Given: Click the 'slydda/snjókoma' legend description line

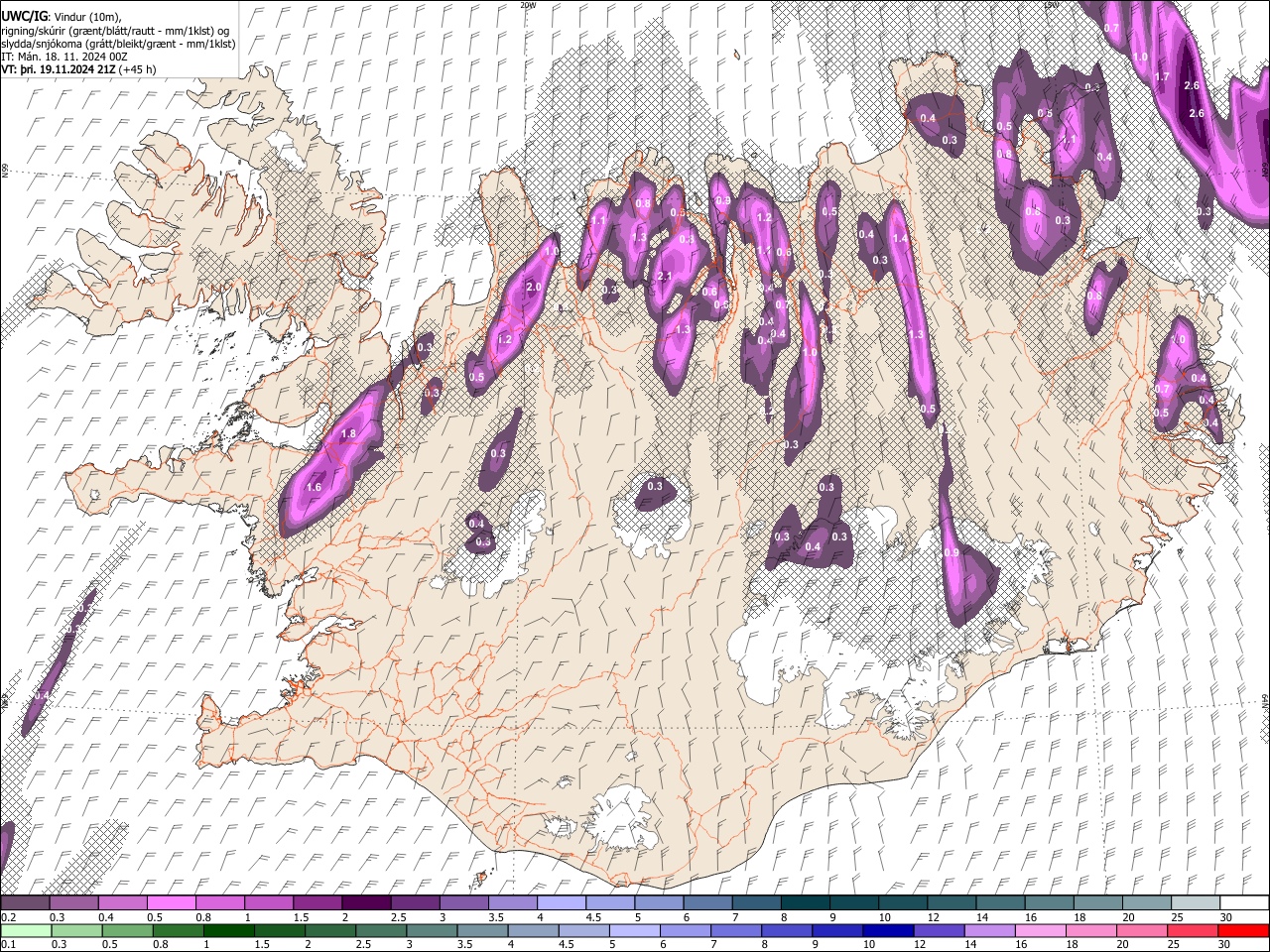Looking at the screenshot, I should 118,44.
